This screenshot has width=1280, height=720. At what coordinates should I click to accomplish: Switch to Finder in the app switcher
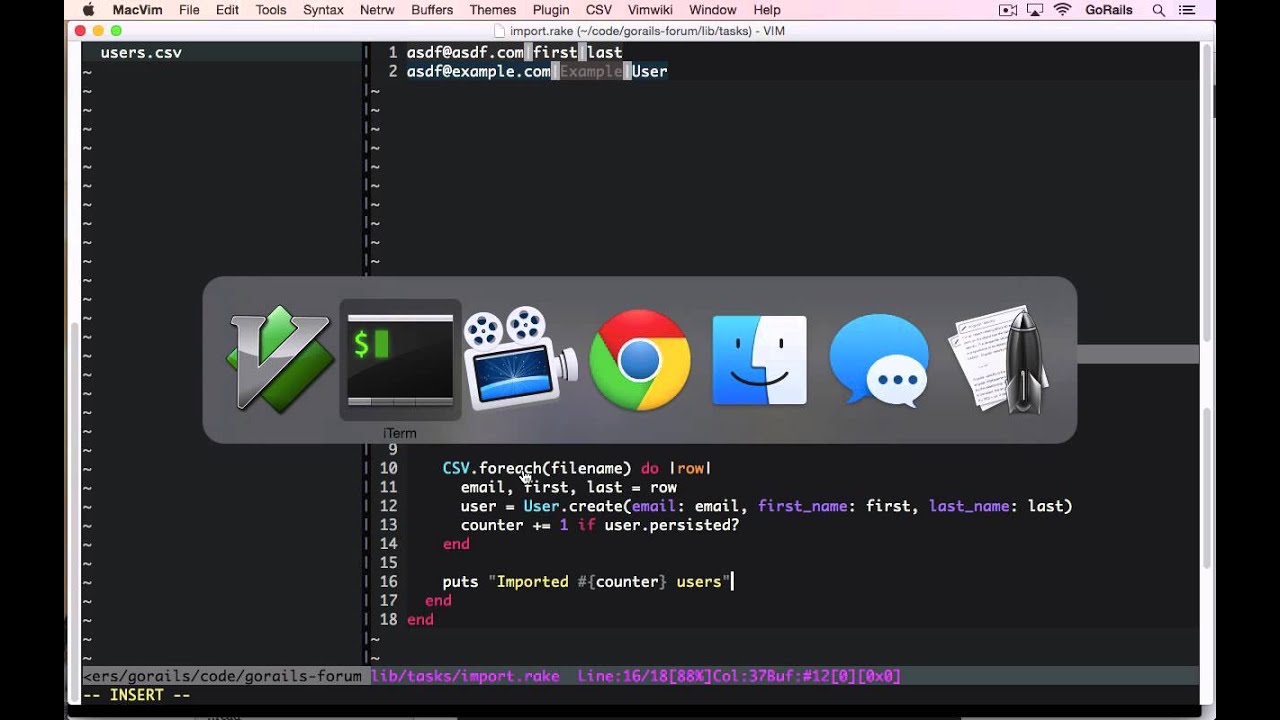pyautogui.click(x=760, y=360)
